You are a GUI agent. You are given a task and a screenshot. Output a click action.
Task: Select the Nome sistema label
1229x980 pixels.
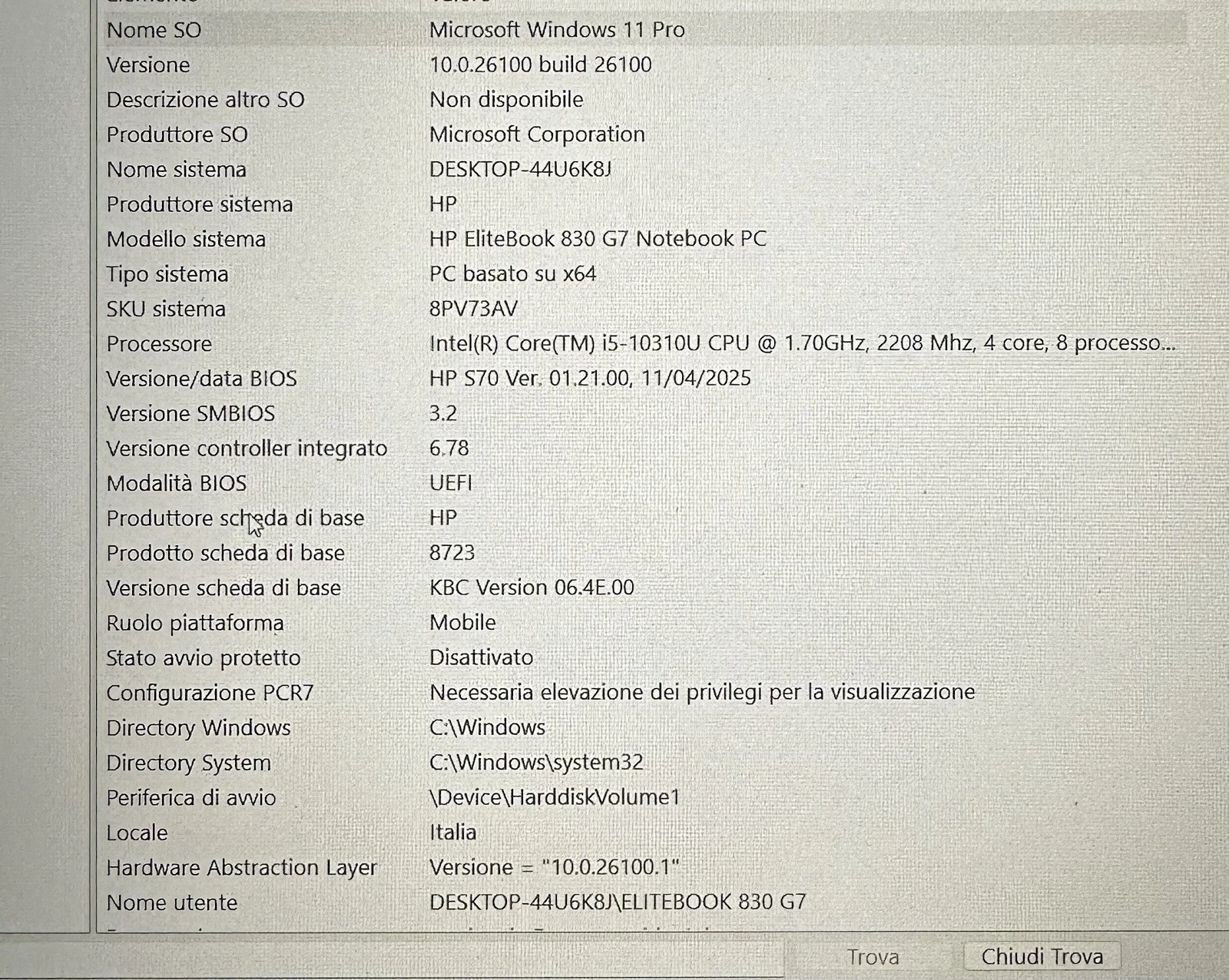click(176, 170)
